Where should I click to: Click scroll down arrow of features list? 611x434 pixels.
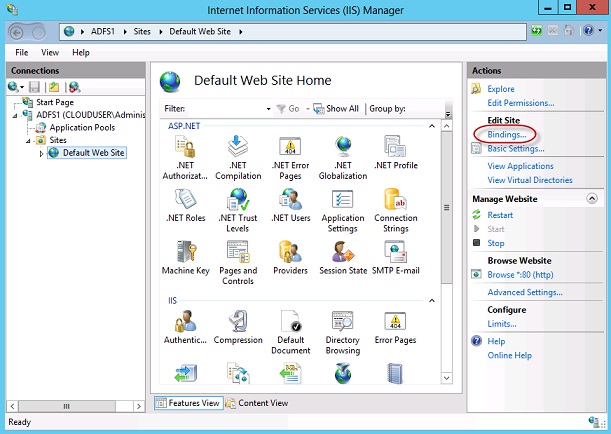tap(447, 378)
